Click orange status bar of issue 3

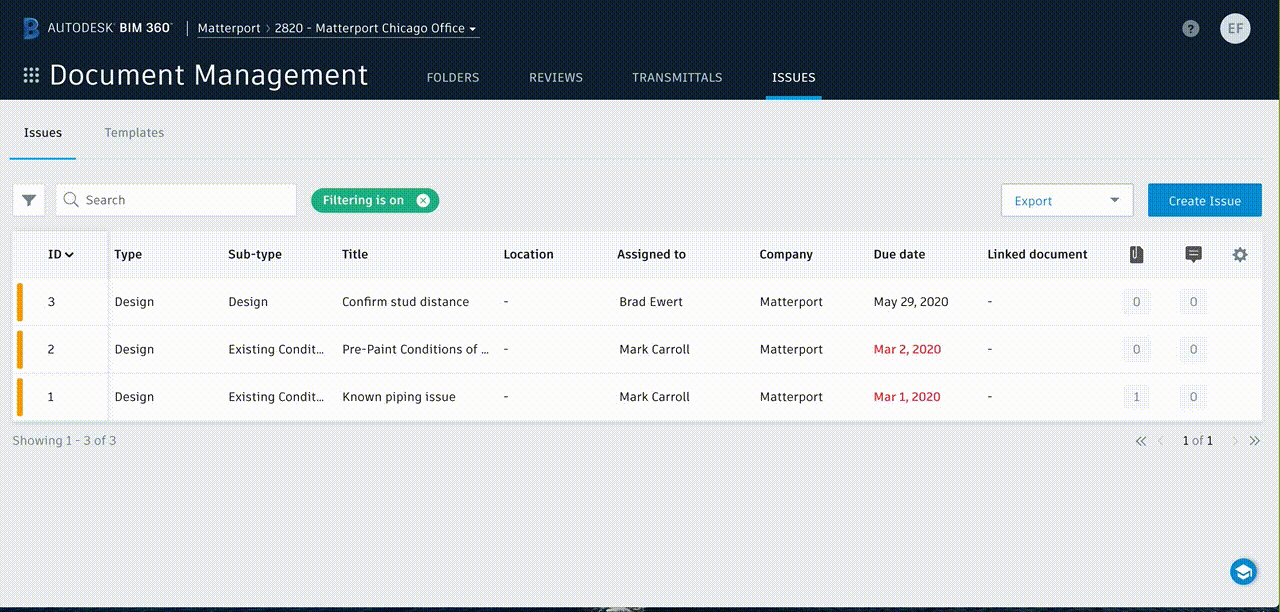[19, 302]
